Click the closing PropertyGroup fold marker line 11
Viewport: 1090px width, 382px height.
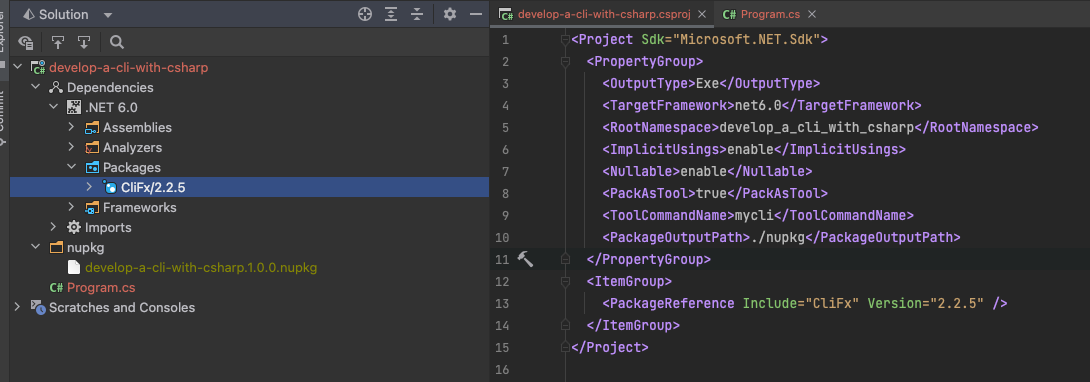coord(565,259)
